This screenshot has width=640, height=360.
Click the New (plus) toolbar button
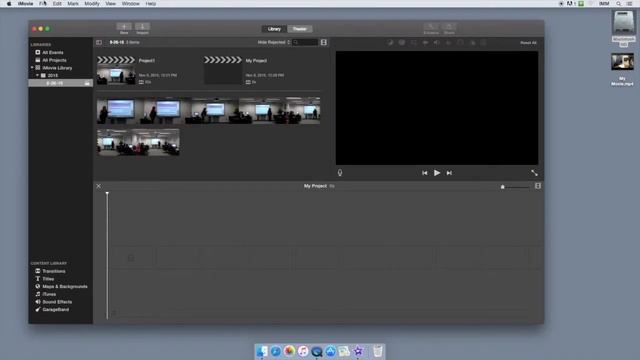tap(124, 28)
